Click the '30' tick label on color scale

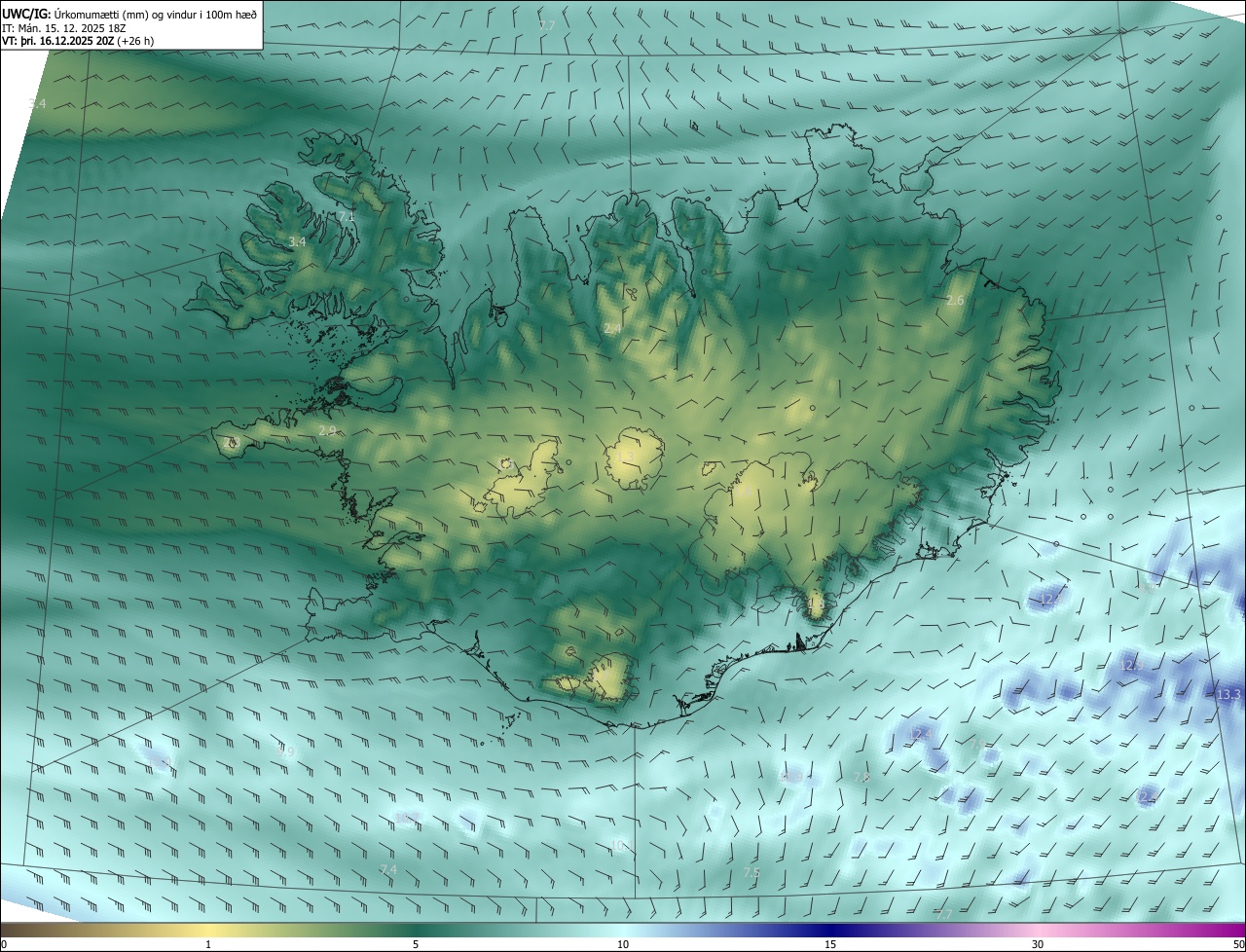(1038, 944)
